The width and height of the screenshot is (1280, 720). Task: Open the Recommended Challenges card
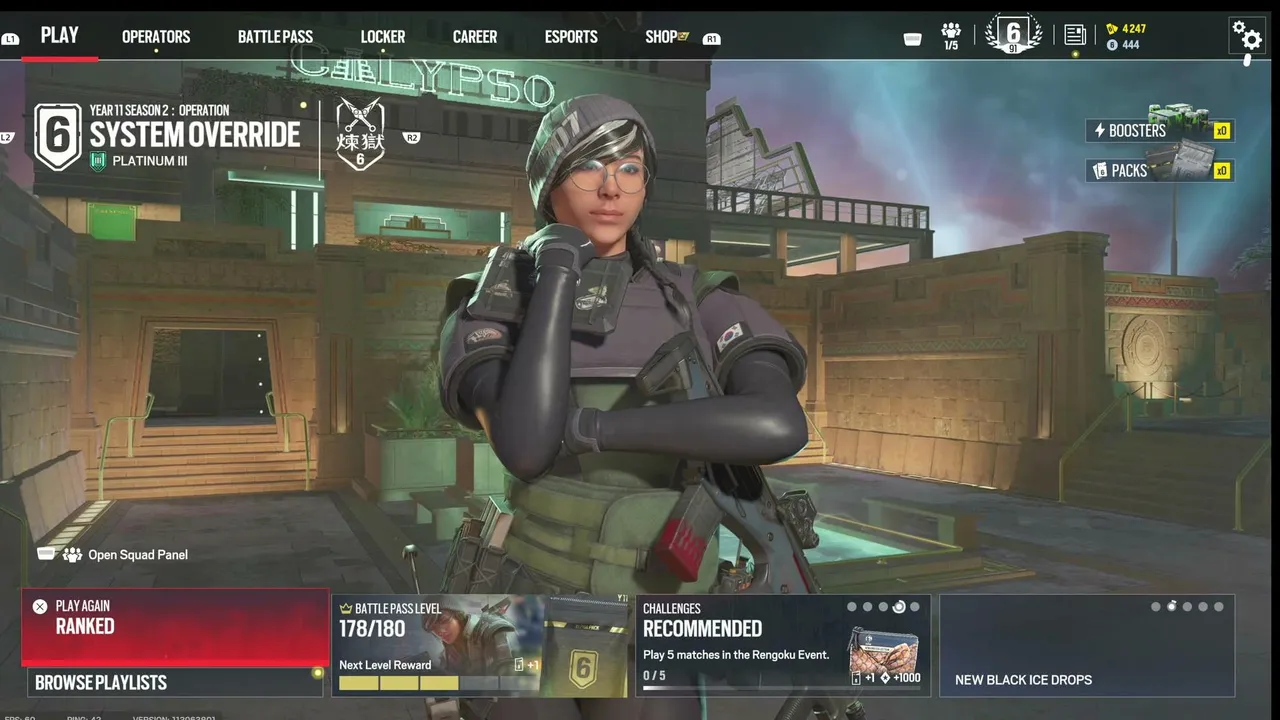(783, 646)
